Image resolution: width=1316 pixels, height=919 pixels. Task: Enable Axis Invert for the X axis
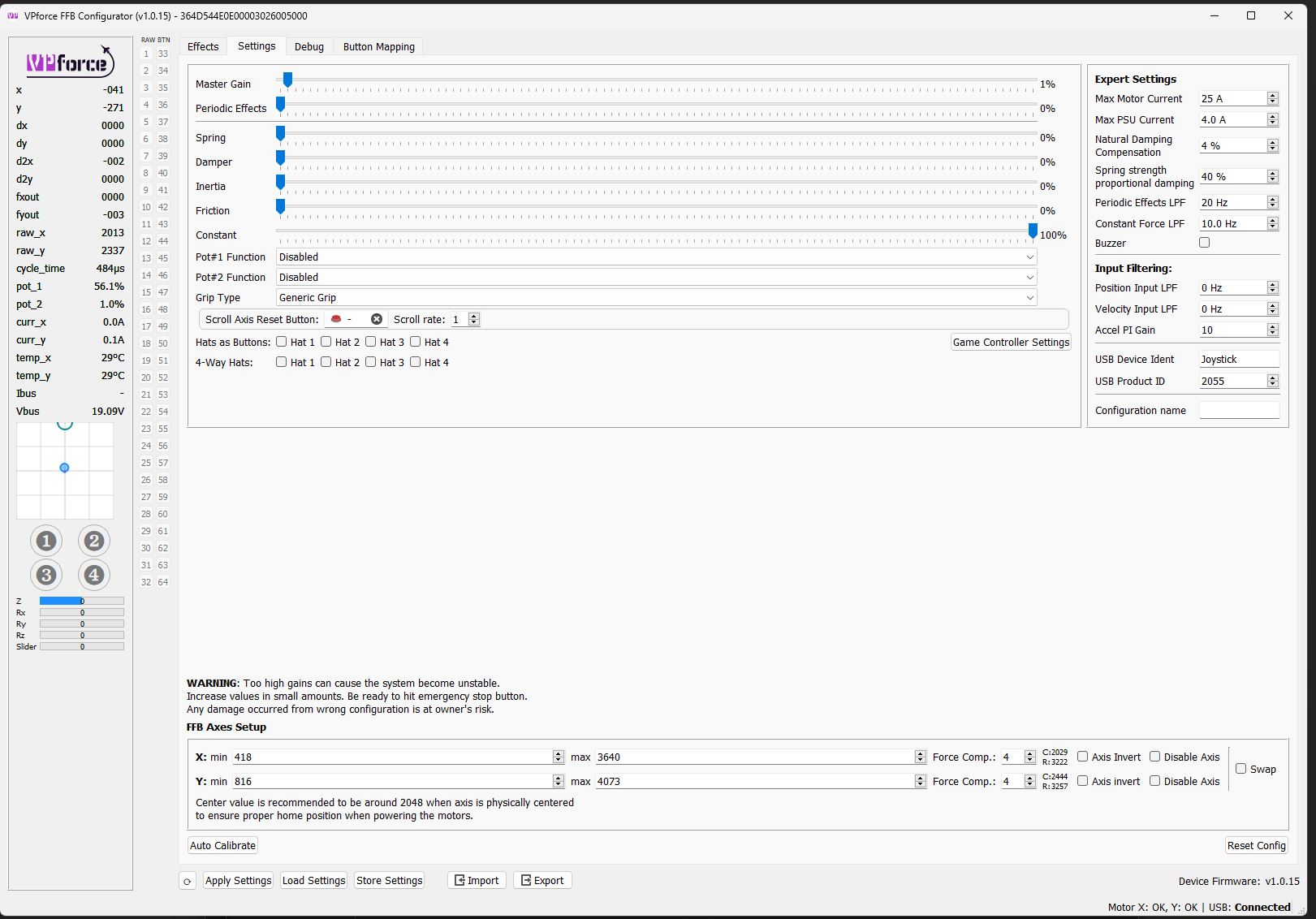[x=1083, y=757]
